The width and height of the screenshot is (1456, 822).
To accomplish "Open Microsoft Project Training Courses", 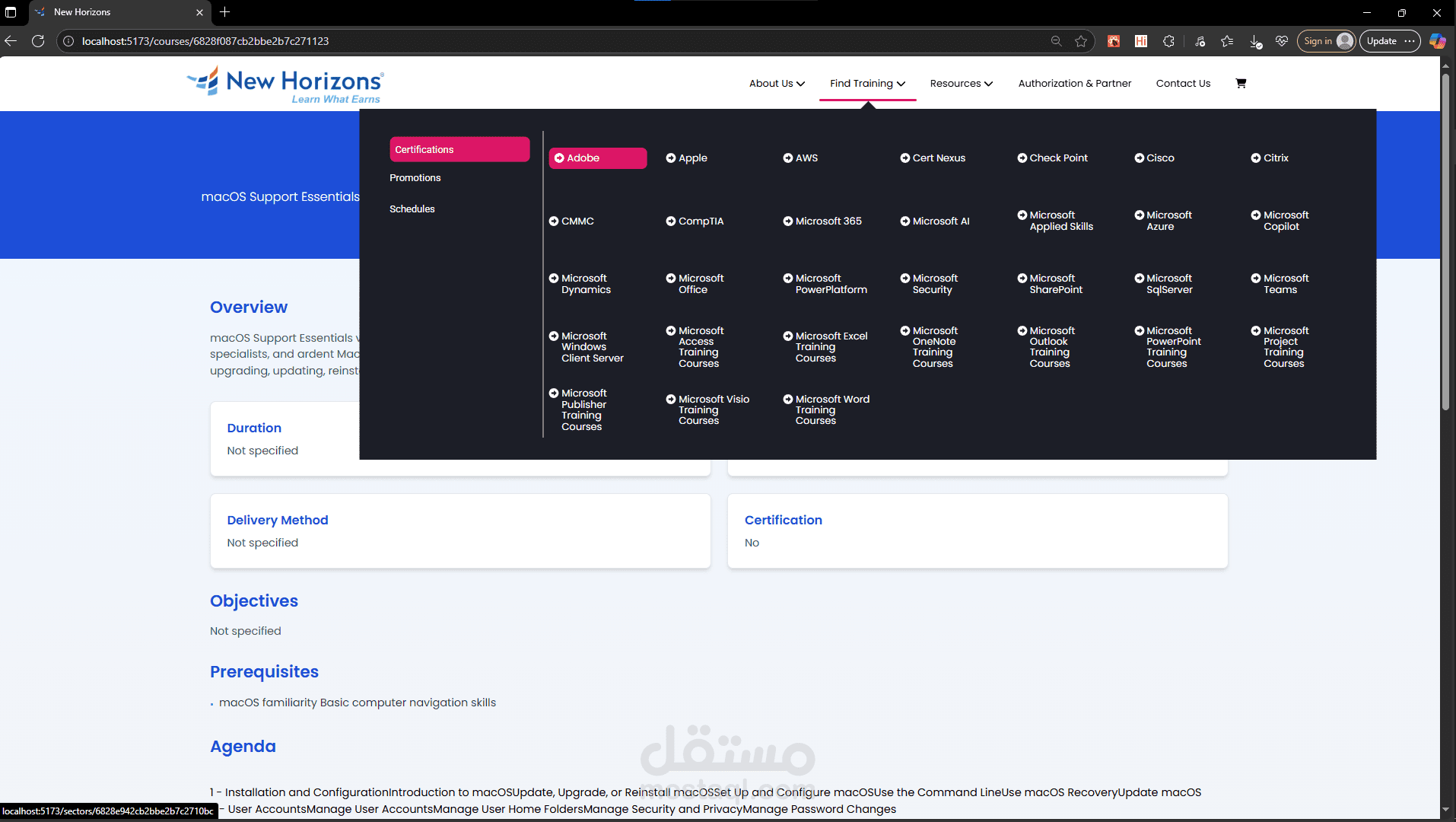I will 1280,347.
